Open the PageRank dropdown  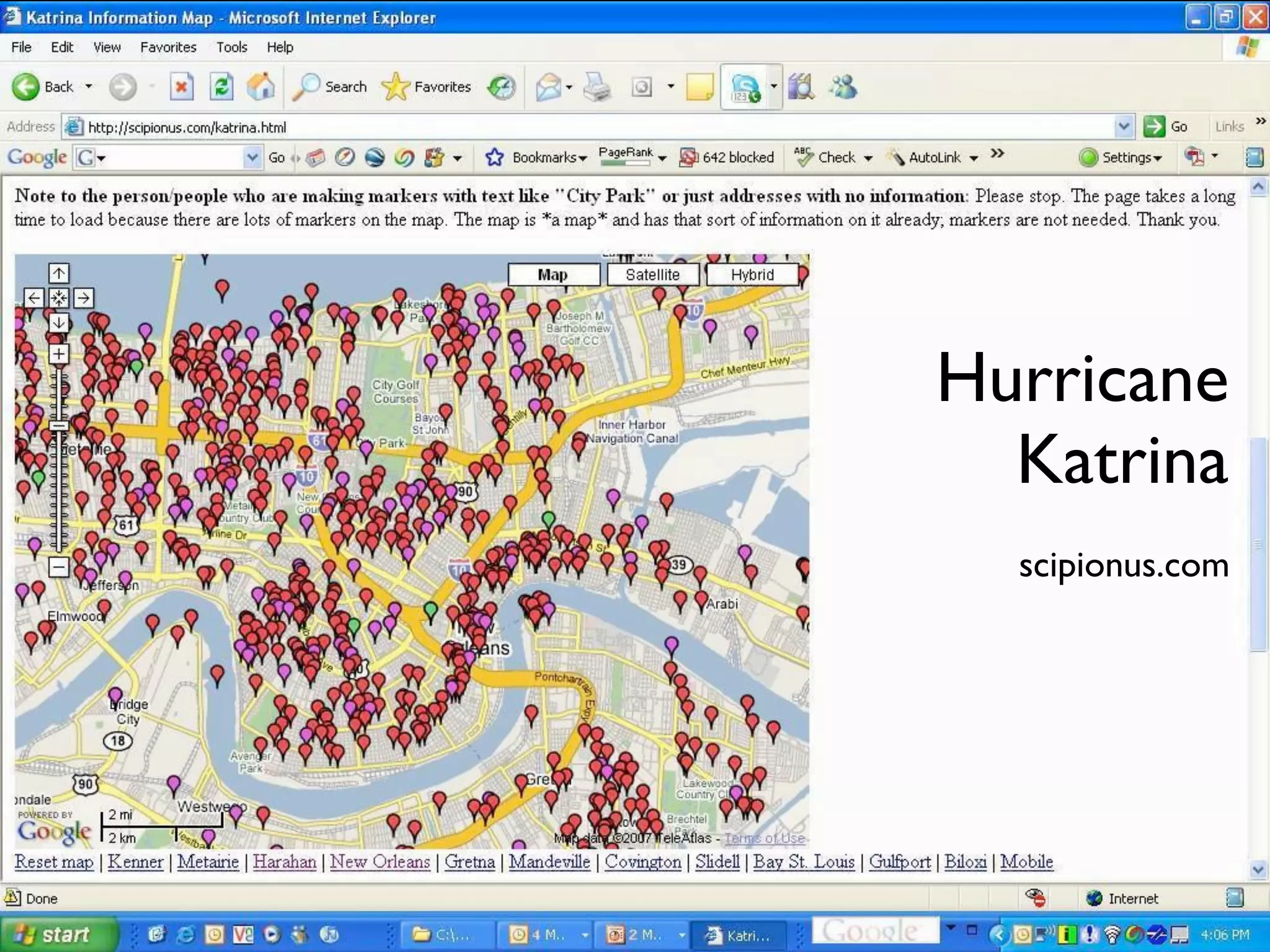662,159
